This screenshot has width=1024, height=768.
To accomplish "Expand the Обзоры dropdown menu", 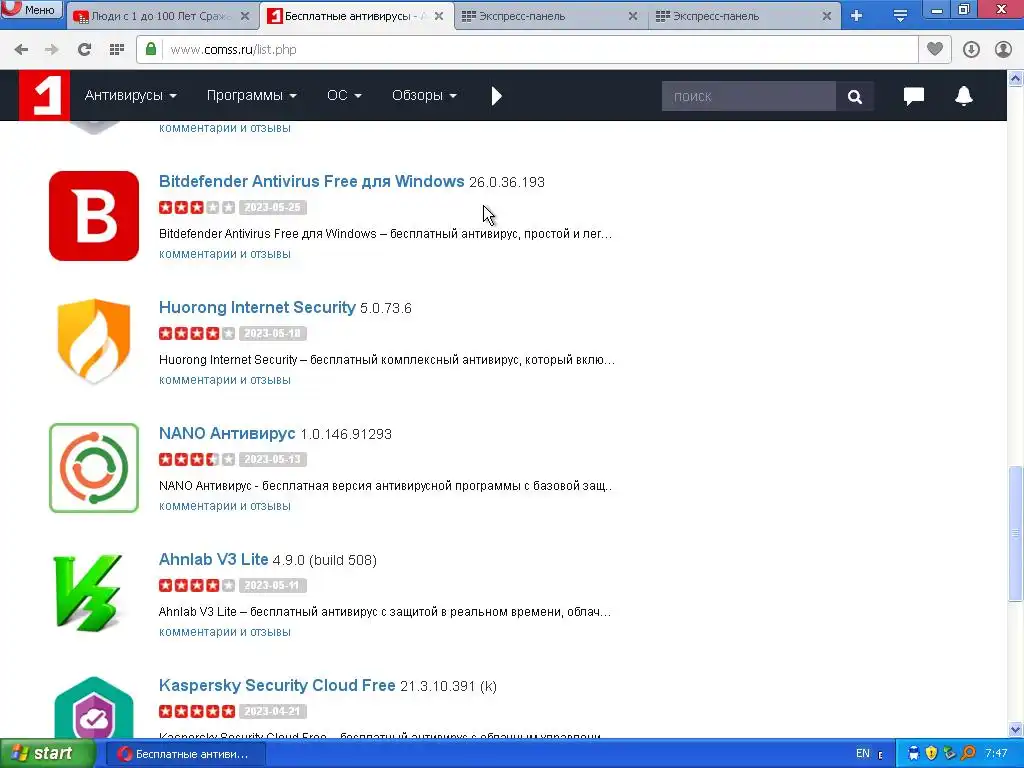I will click(x=424, y=95).
